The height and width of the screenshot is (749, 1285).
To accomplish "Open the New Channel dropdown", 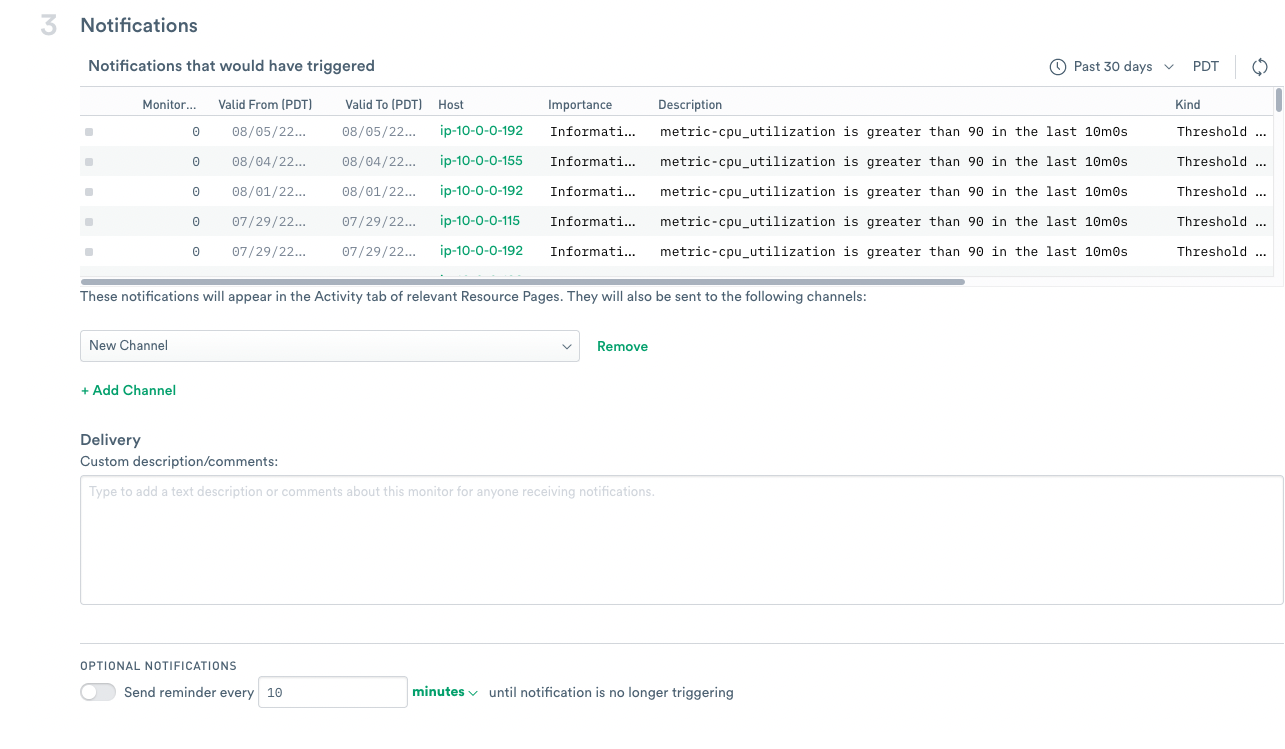I will pyautogui.click(x=330, y=346).
